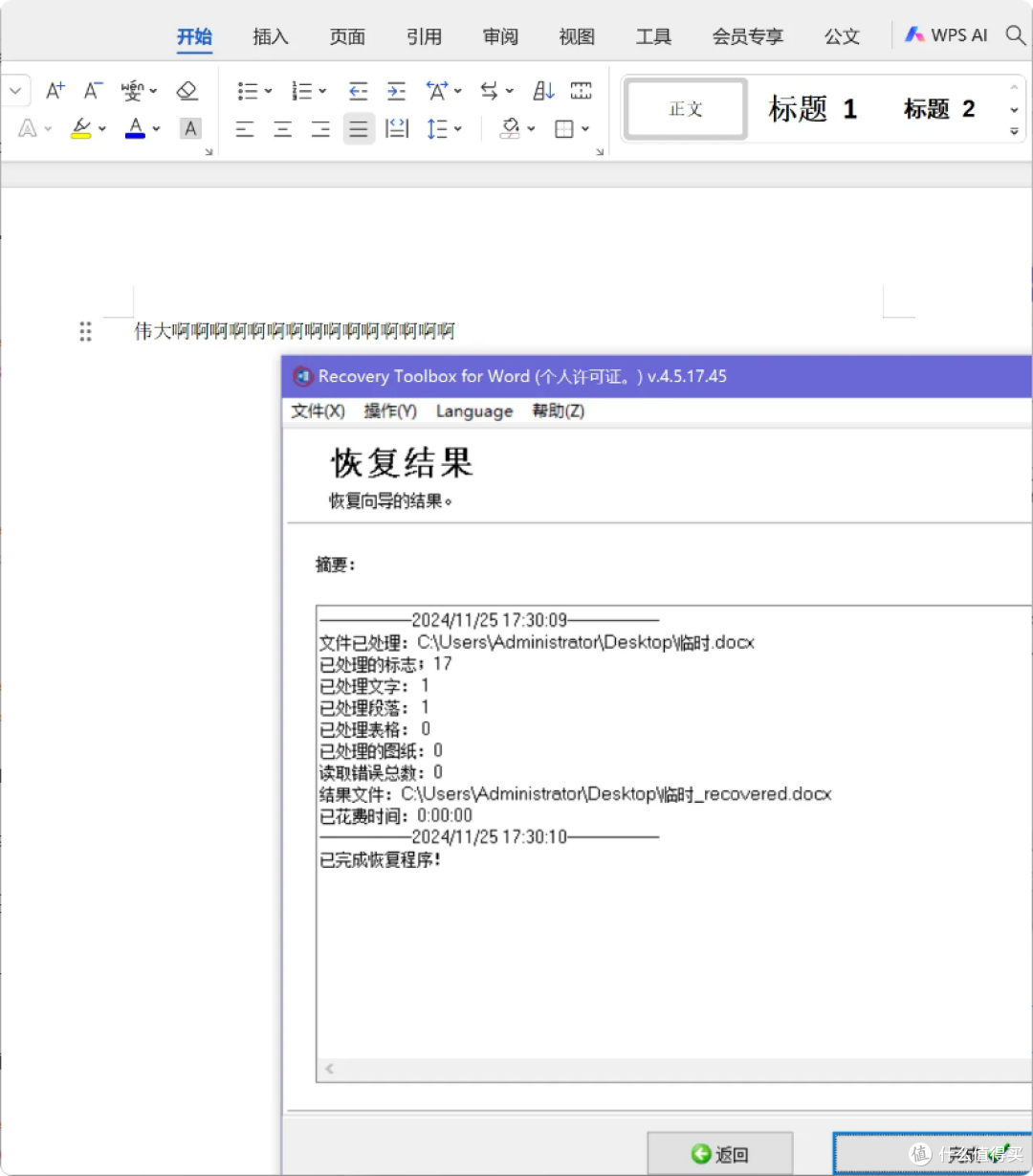Open the WPS AI assistant
The height and width of the screenshot is (1176, 1033).
pyautogui.click(x=946, y=35)
